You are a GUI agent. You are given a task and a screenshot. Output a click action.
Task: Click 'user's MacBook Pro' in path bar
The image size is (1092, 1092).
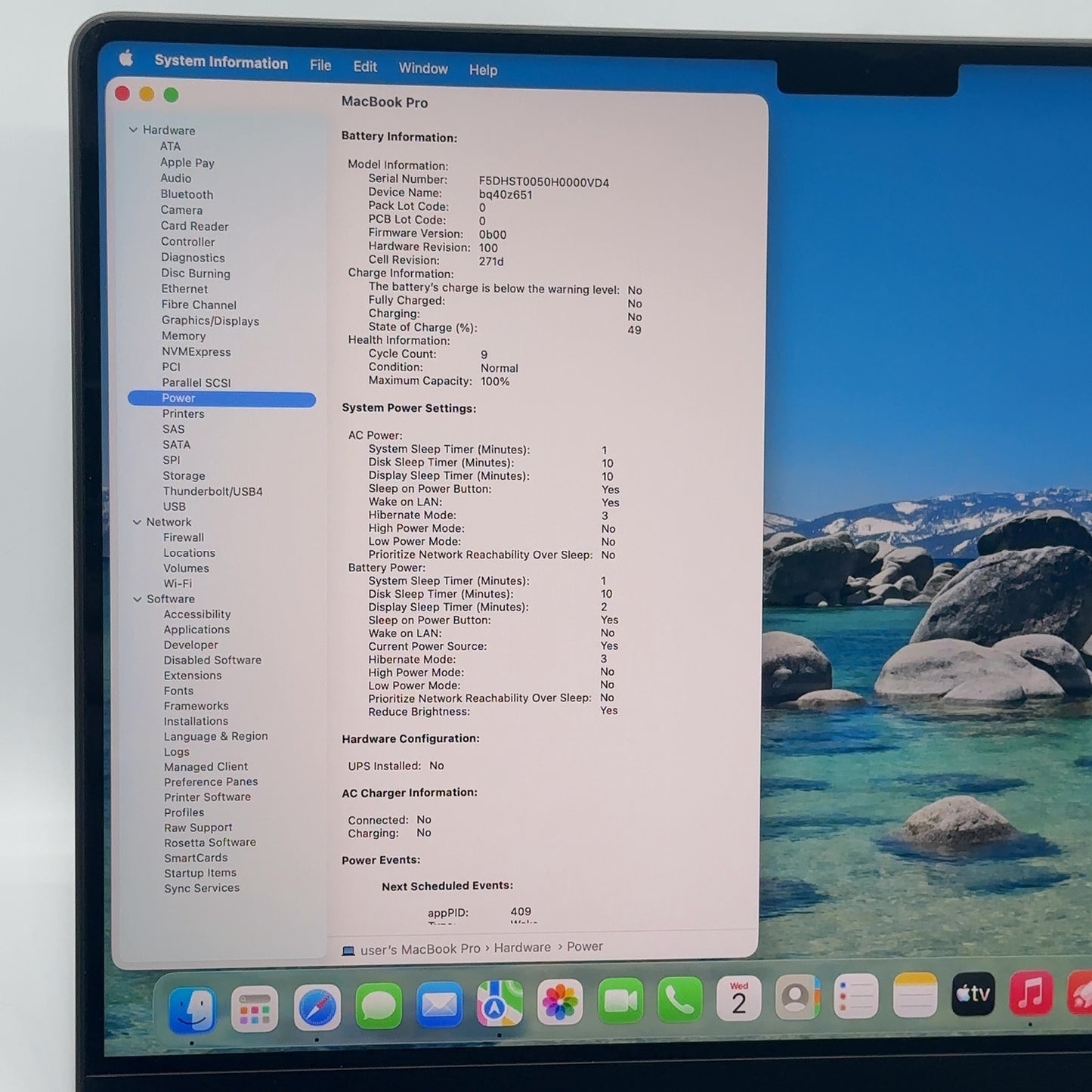[420, 949]
